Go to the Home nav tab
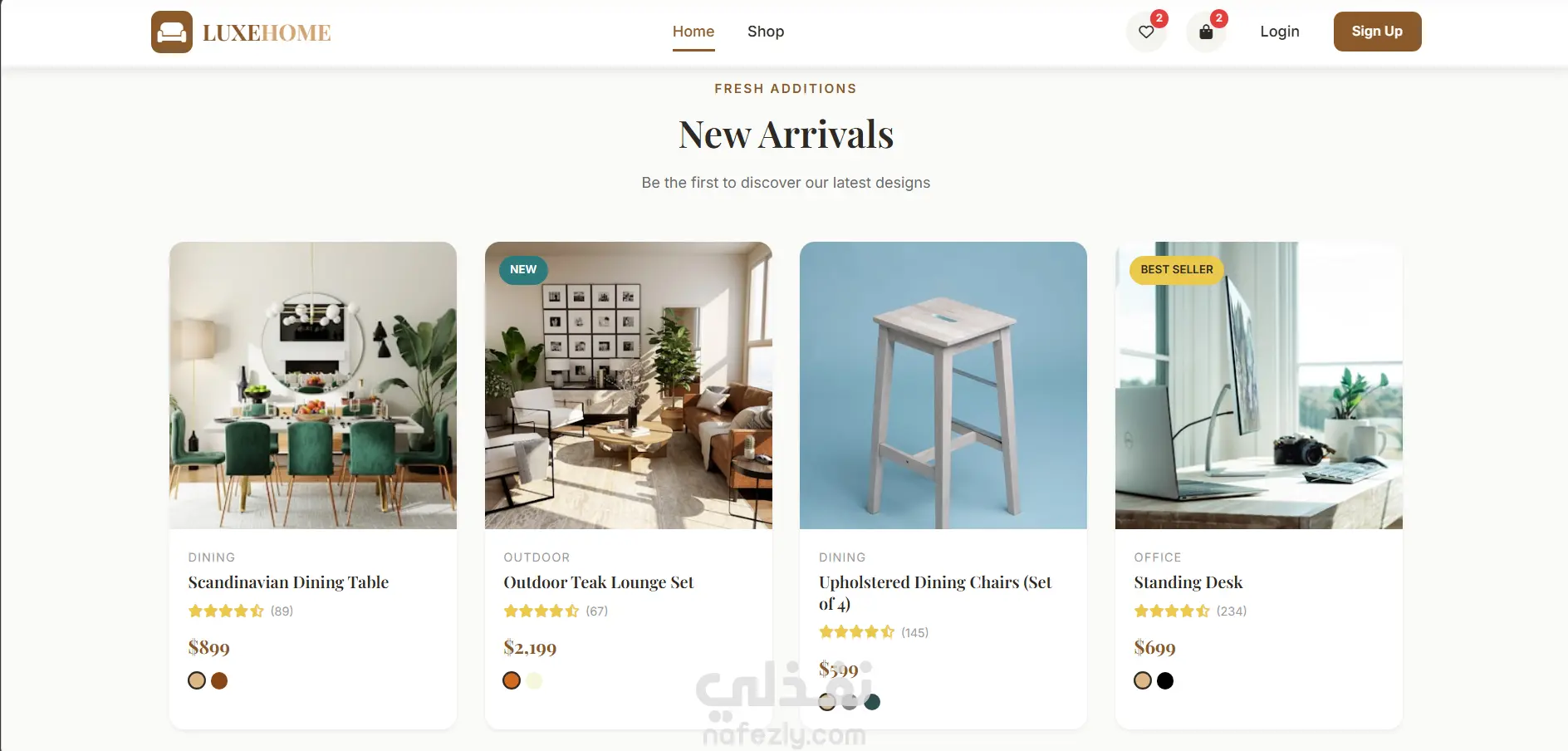This screenshot has width=1568, height=751. 693,32
